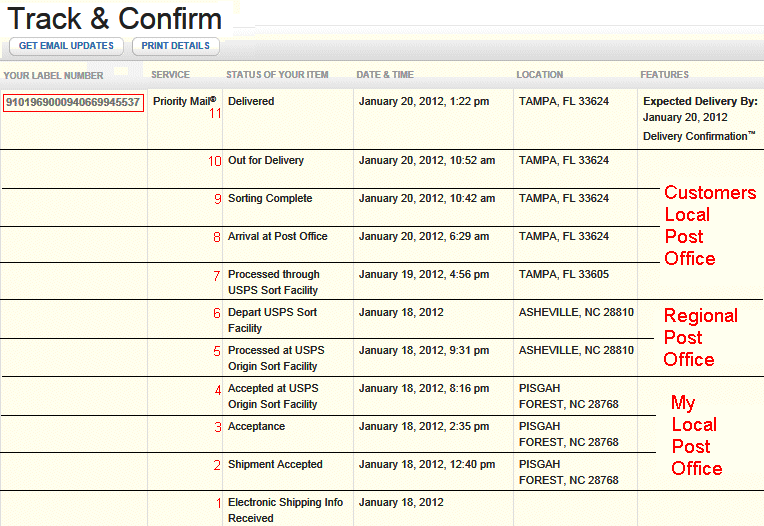Click the January 20, 2012, 10:52 am date
This screenshot has width=764, height=526.
tap(427, 160)
